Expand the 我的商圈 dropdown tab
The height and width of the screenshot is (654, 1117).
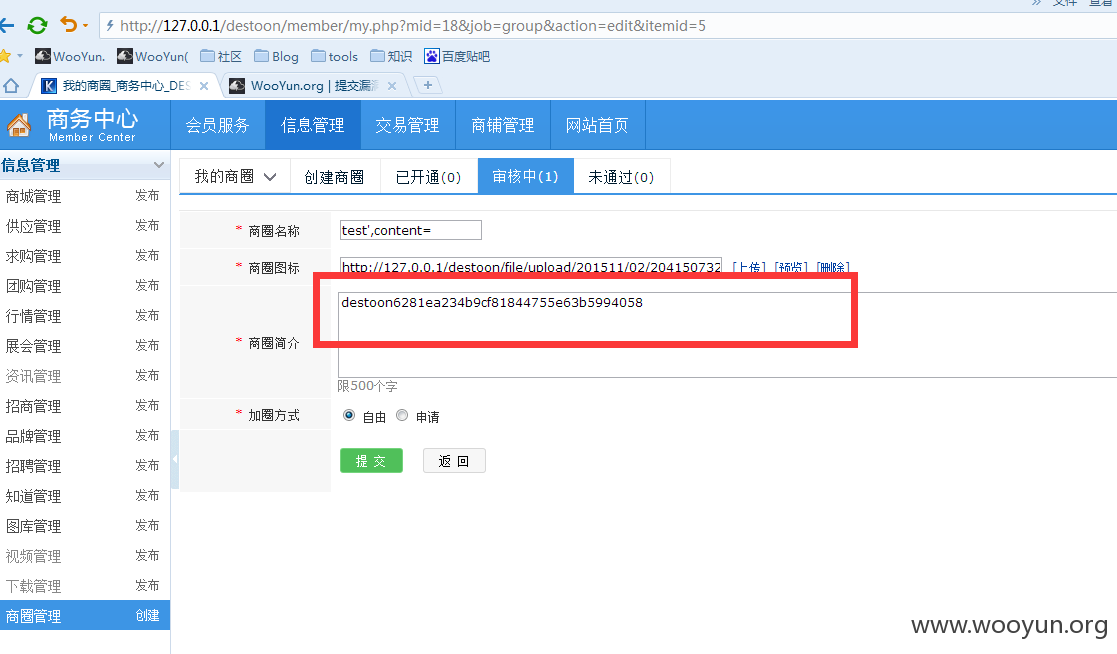(x=234, y=177)
